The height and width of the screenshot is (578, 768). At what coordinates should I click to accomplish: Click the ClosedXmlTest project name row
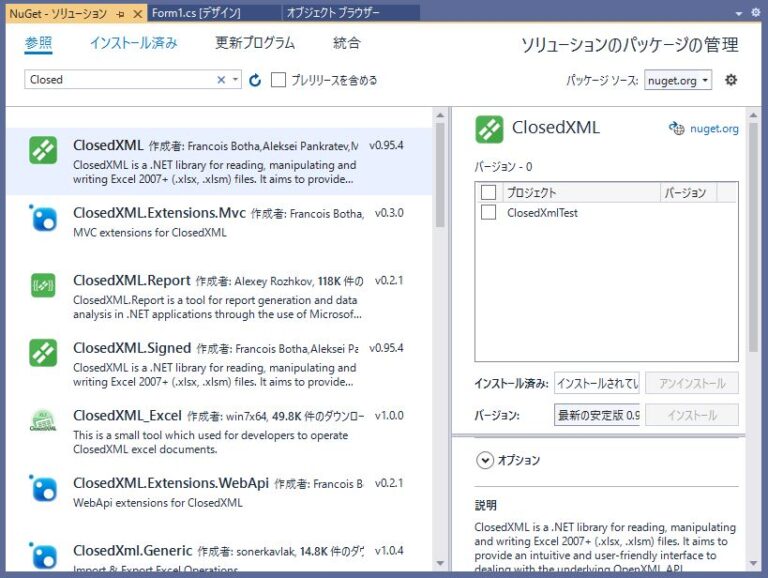(542, 213)
